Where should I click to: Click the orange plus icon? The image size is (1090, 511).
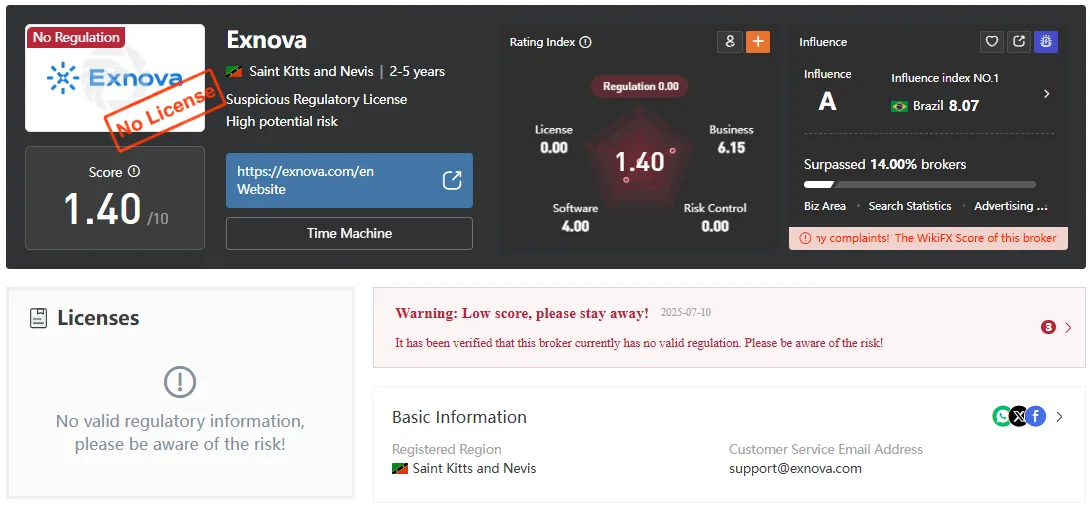pos(758,42)
